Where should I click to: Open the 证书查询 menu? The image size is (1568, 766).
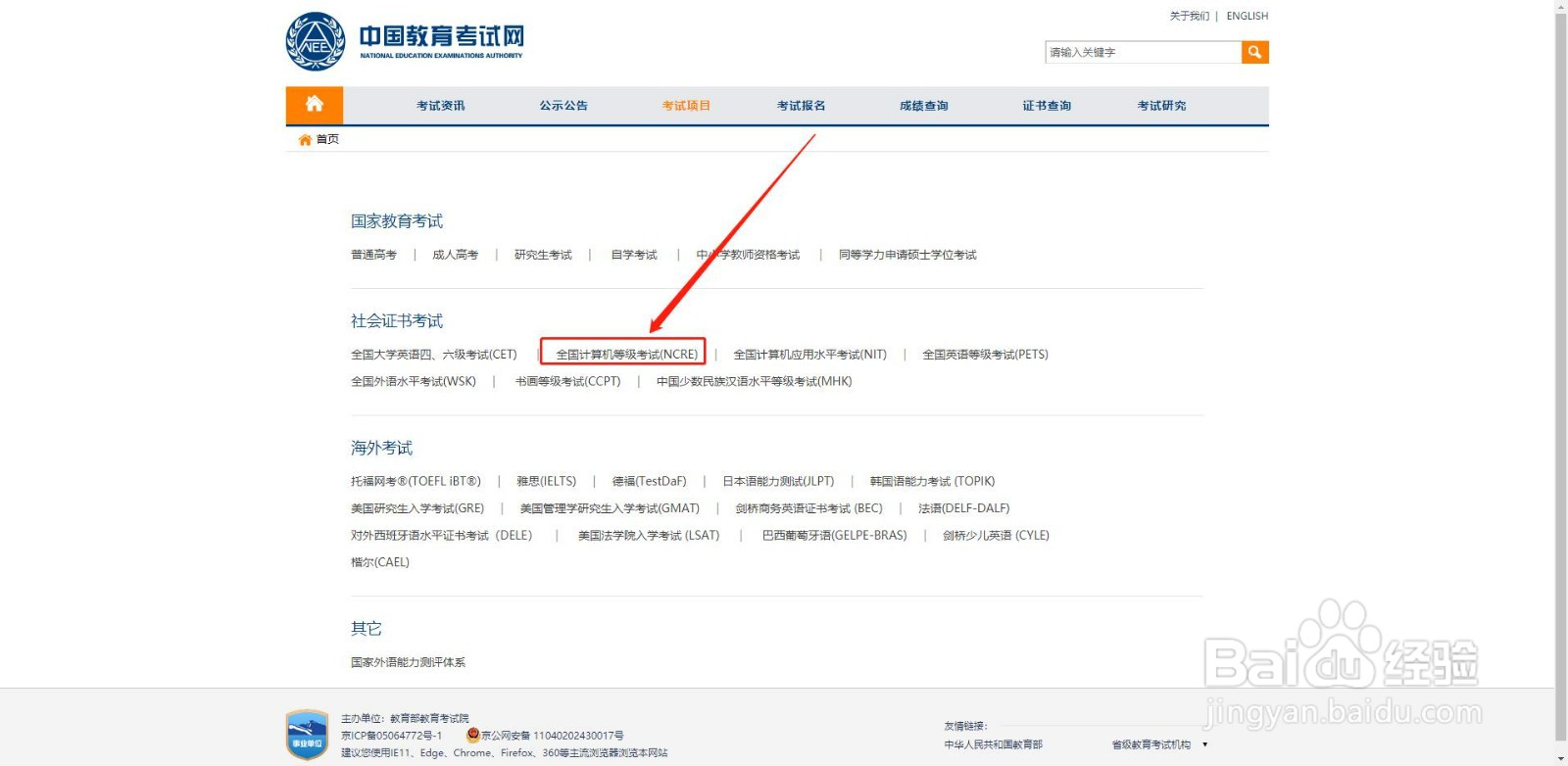pos(1047,106)
